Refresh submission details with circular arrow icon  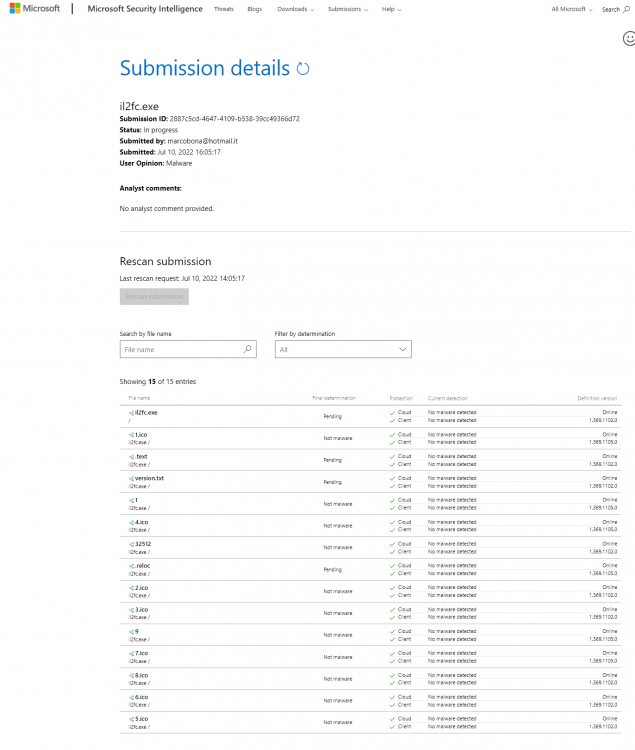303,68
